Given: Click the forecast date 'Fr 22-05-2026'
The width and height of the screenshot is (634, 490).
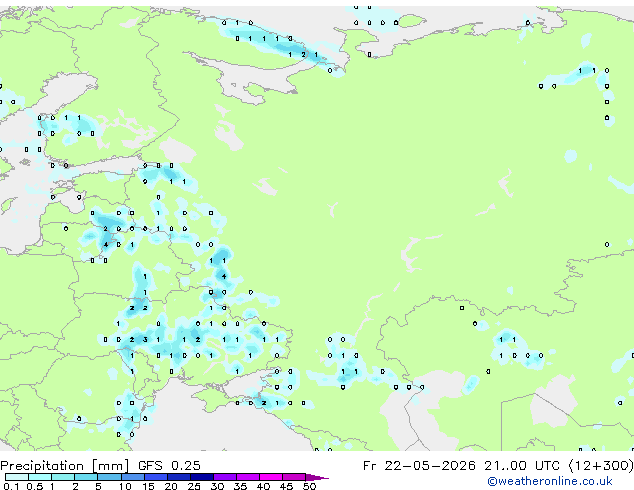Looking at the screenshot, I should 419,466.
